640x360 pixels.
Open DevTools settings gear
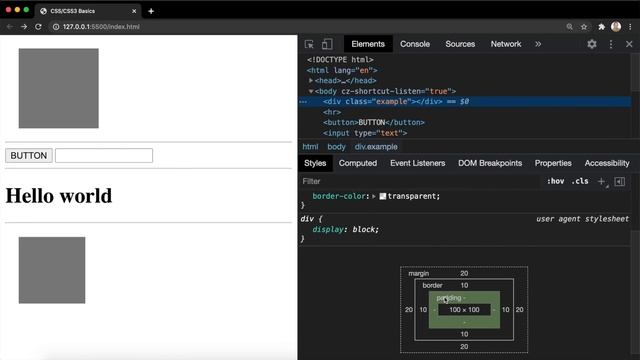click(x=592, y=44)
